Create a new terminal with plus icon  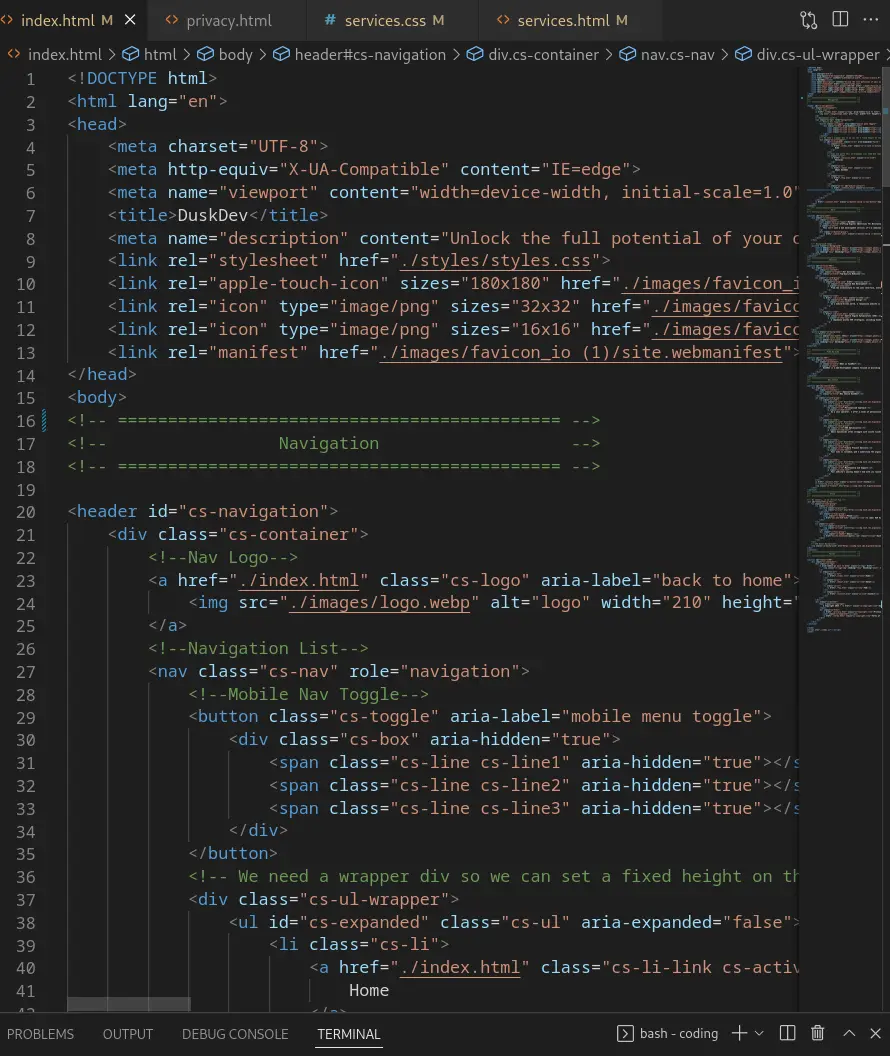click(x=739, y=1033)
